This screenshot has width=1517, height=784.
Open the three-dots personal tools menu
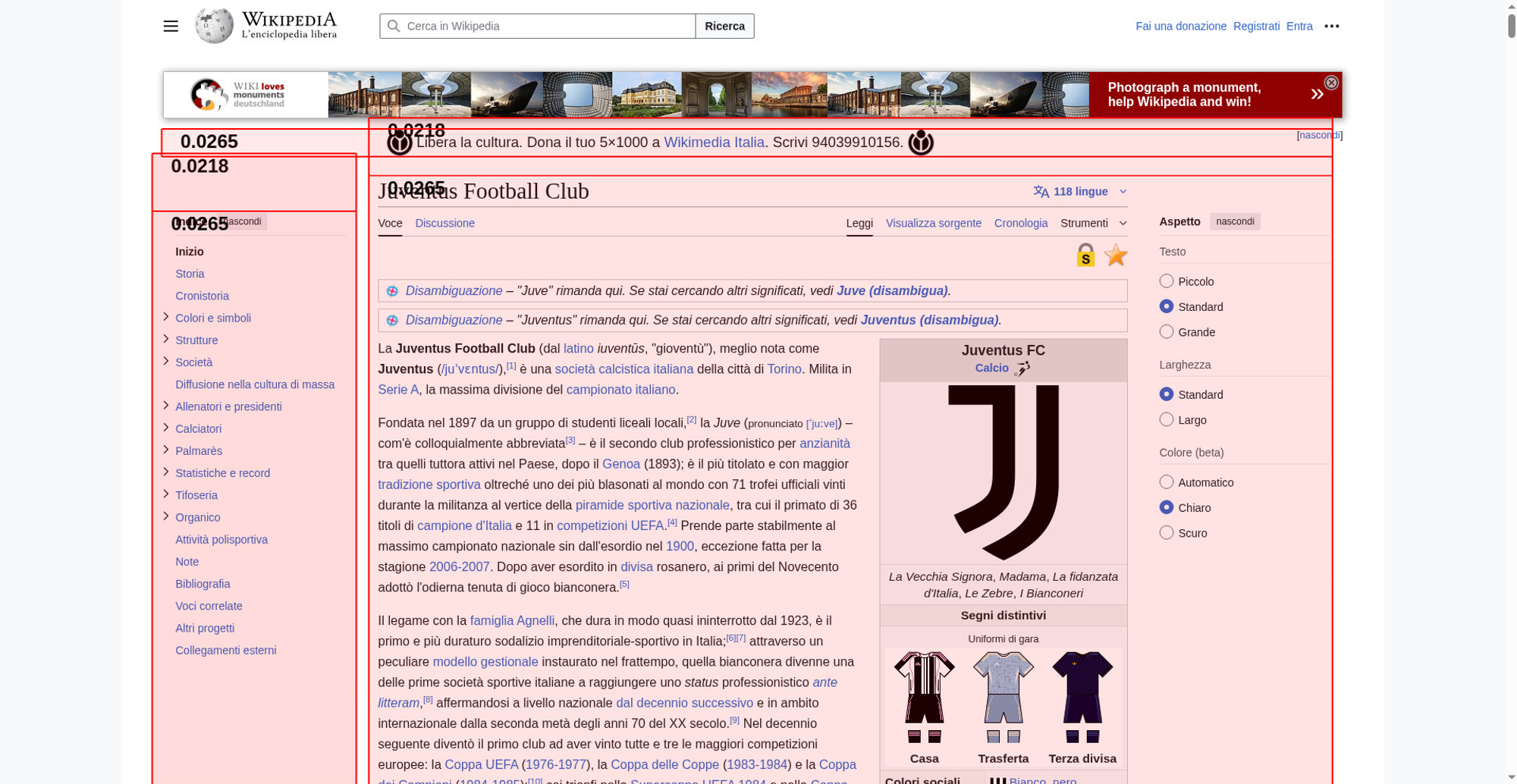tap(1331, 26)
